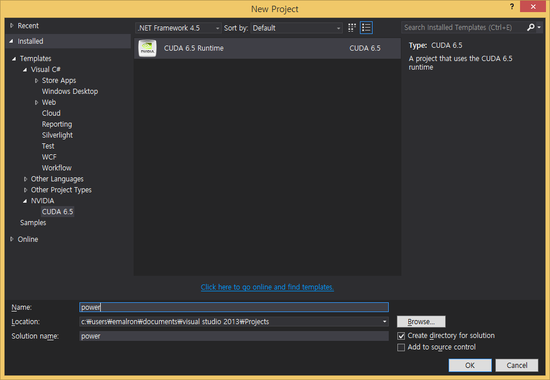The height and width of the screenshot is (380, 550).
Task: Toggle Create directory for solution checkbox
Action: coord(401,336)
